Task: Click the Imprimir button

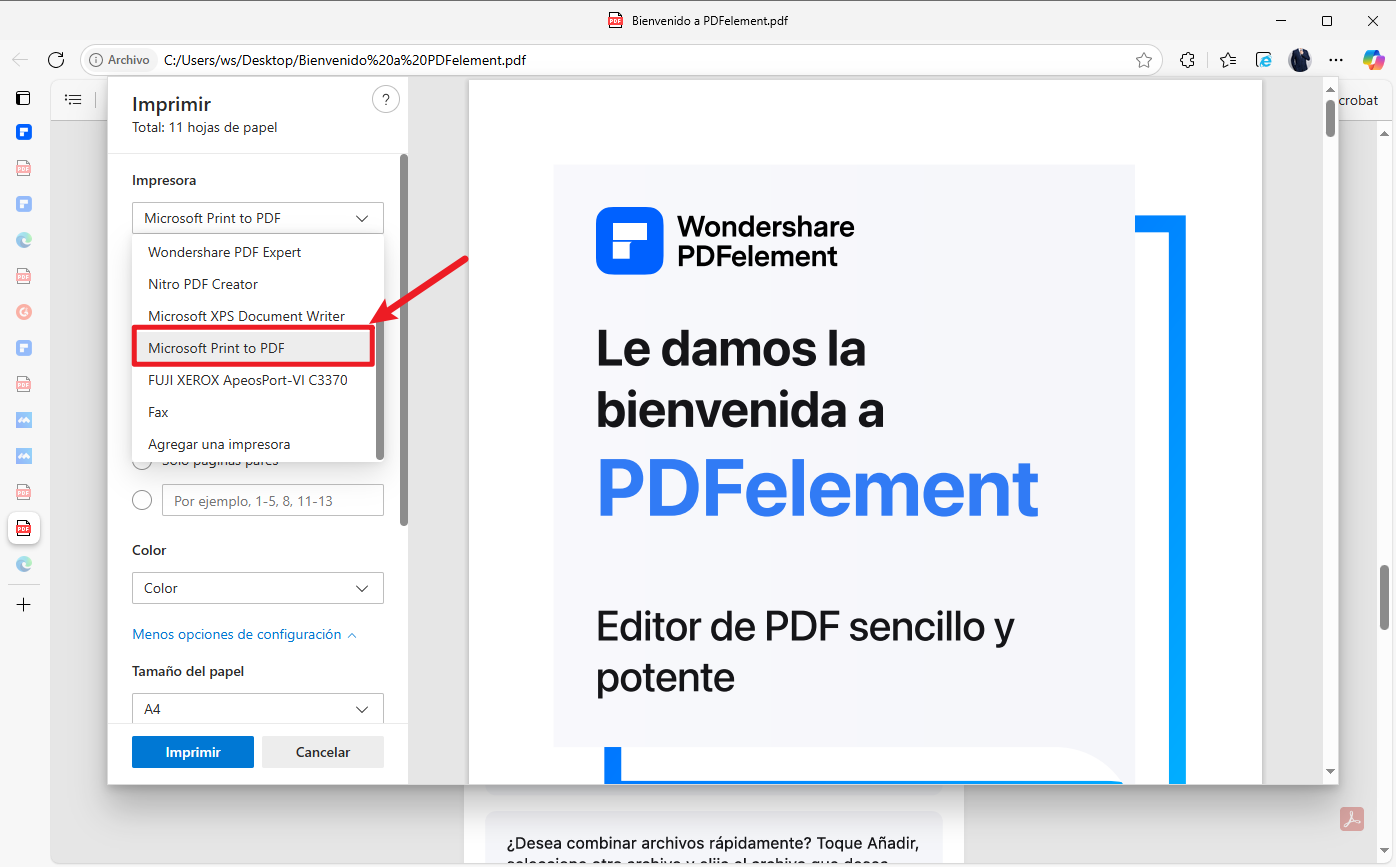Action: [192, 751]
